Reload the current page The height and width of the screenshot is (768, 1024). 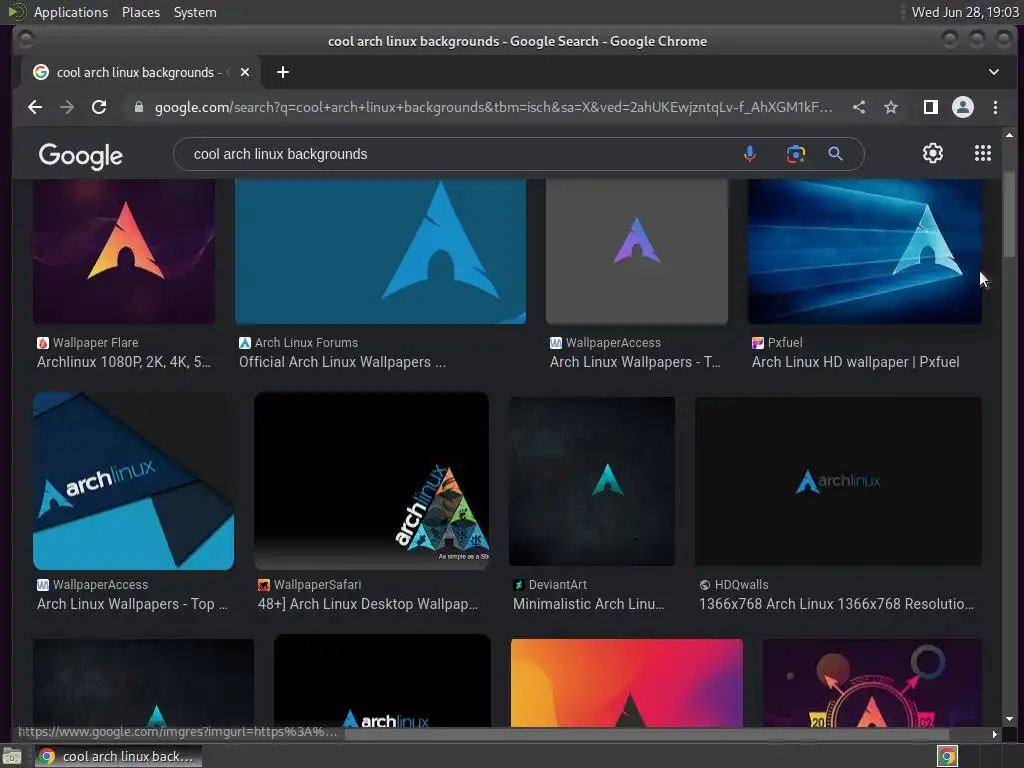[99, 107]
